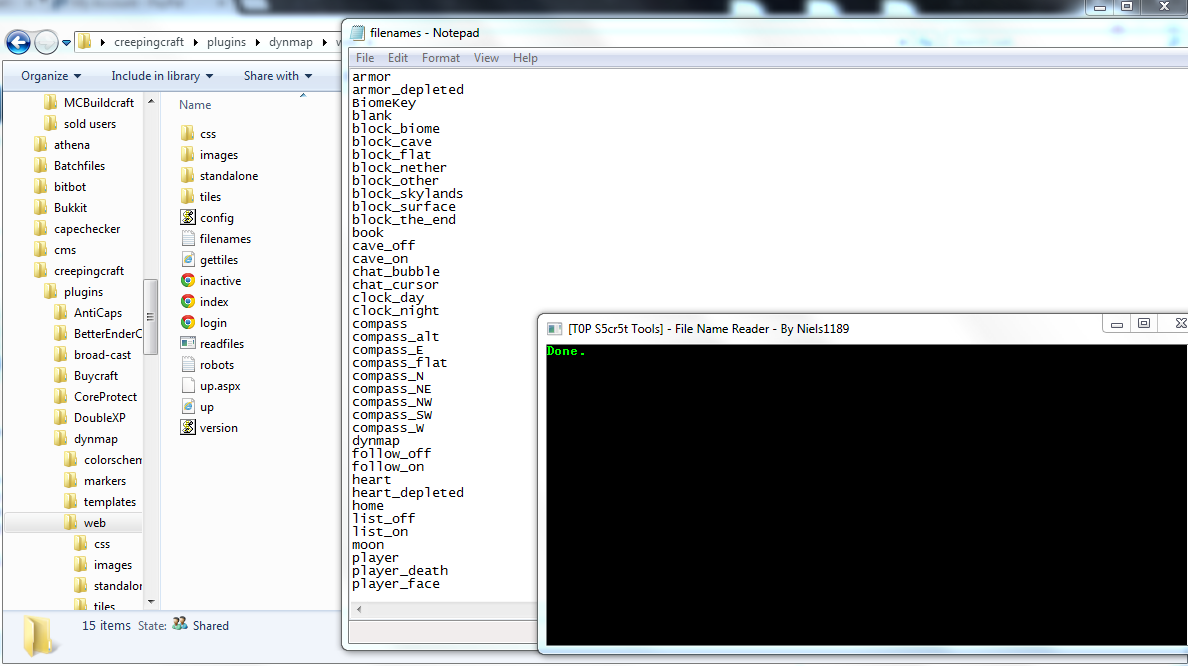The image size is (1188, 666).
Task: Click the File Name Reader window icon
Action: (x=555, y=329)
